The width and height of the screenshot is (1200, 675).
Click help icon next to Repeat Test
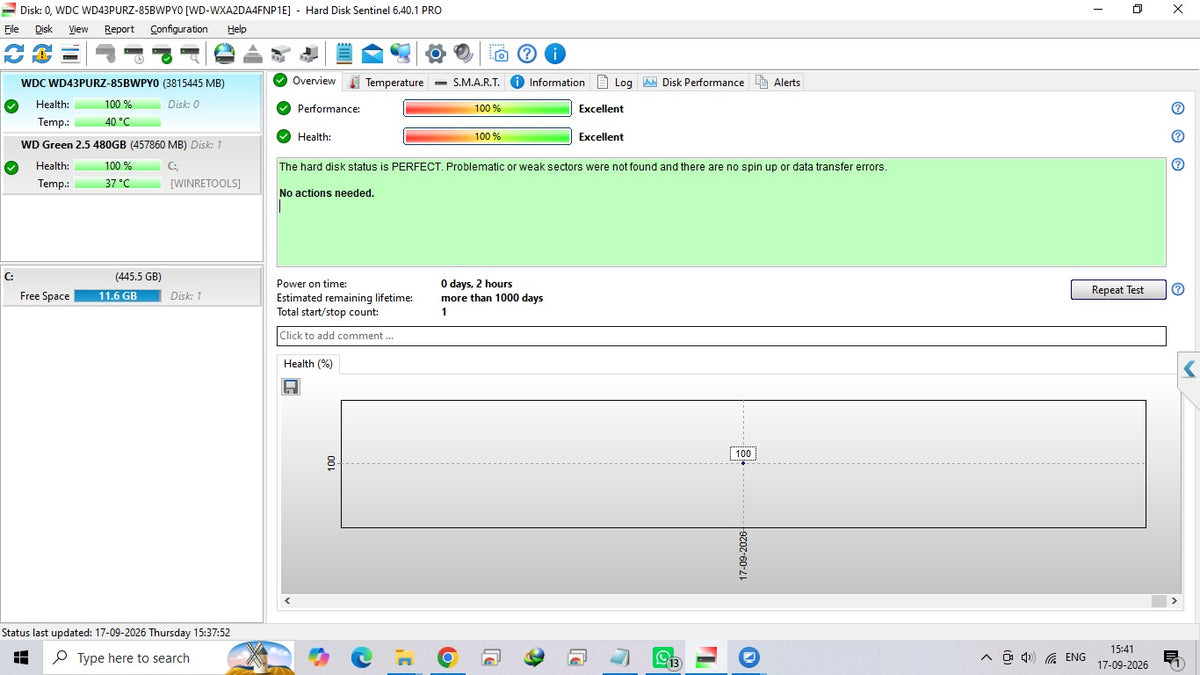coord(1177,289)
